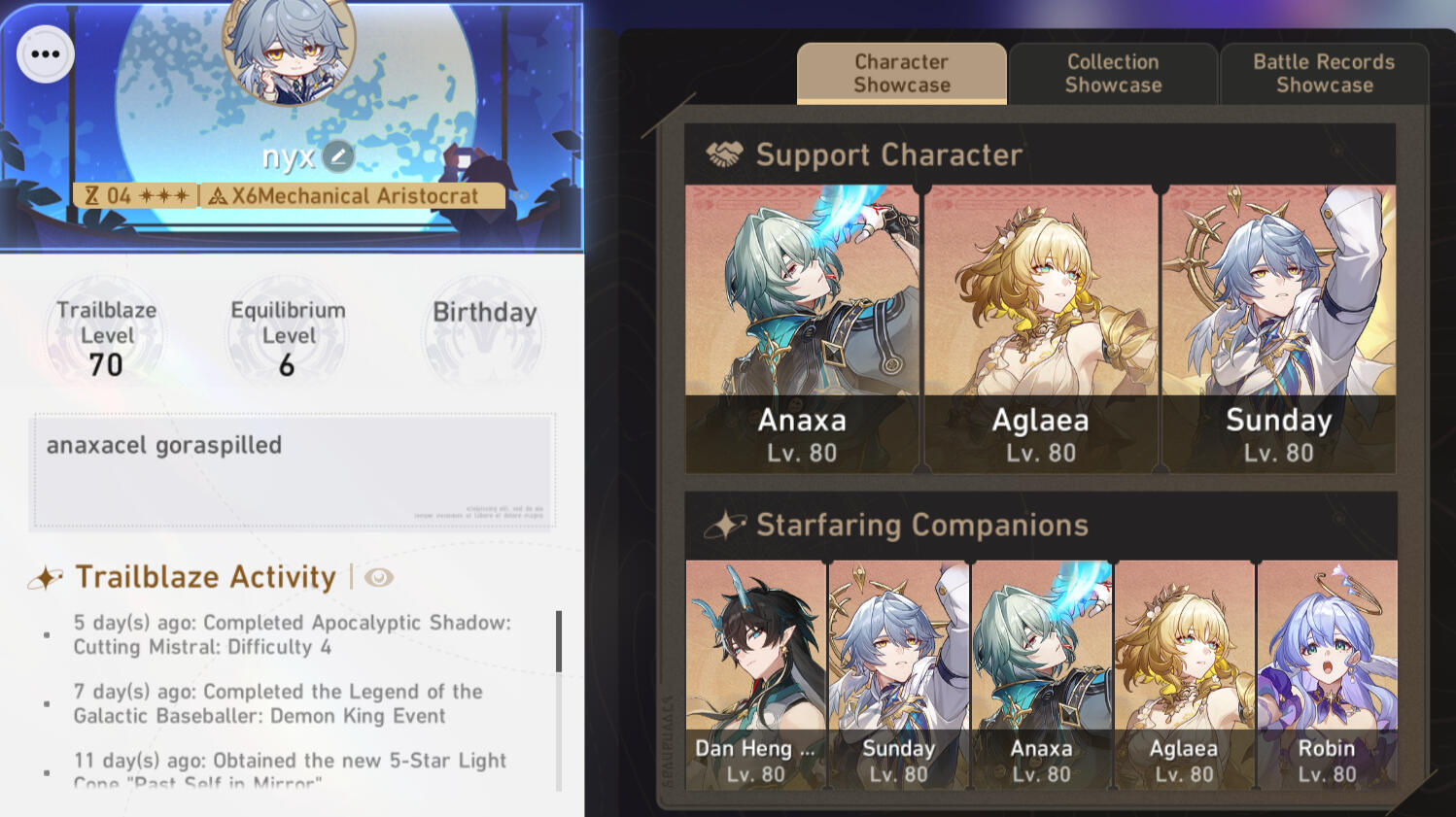This screenshot has width=1456, height=817.
Task: Open Sunday support character card
Action: pos(1279,329)
